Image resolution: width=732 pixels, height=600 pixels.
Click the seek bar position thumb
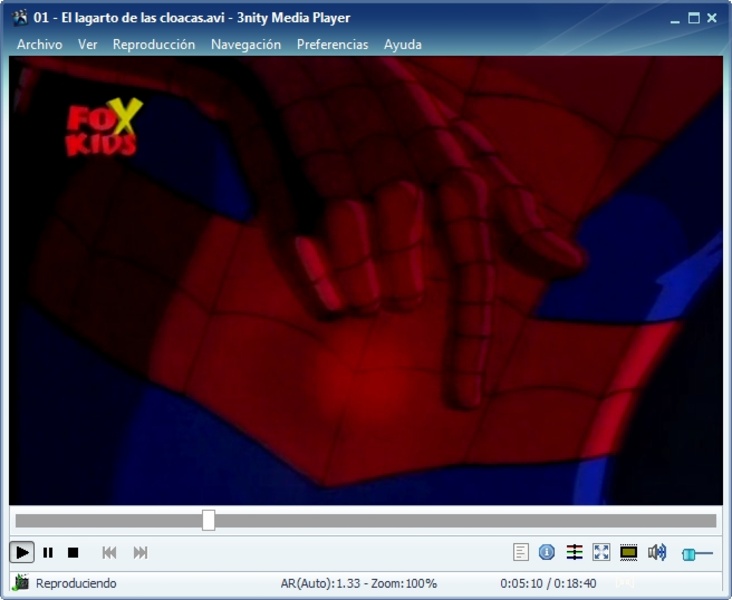pos(209,520)
